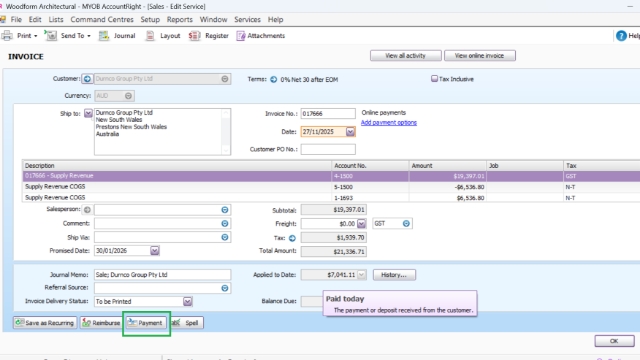
Task: Open the Lists menu
Action: pyautogui.click(x=56, y=20)
